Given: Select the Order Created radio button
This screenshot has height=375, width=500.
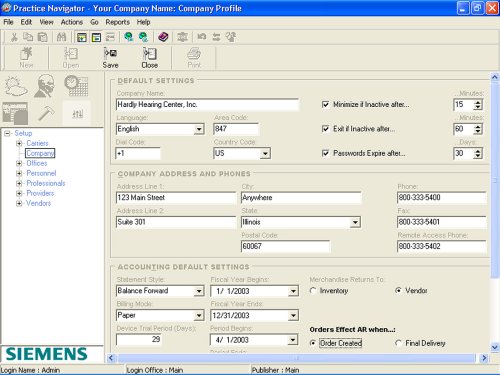Looking at the screenshot, I should [313, 343].
